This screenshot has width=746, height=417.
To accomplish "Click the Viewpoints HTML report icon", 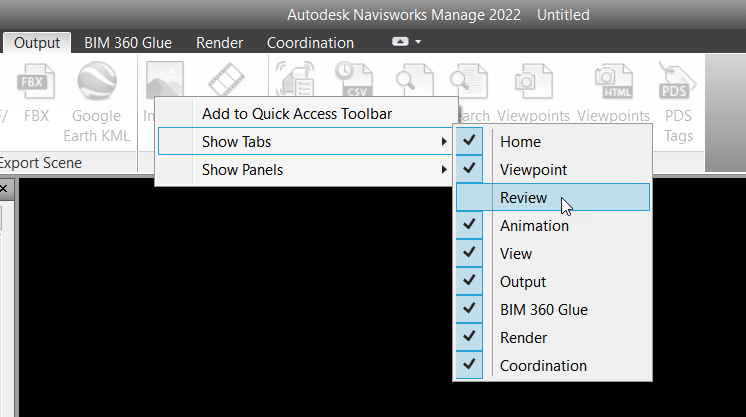I will tap(613, 81).
